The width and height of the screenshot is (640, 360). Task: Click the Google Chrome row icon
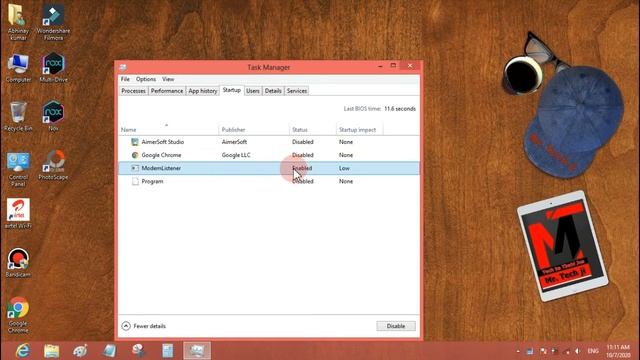(135, 155)
